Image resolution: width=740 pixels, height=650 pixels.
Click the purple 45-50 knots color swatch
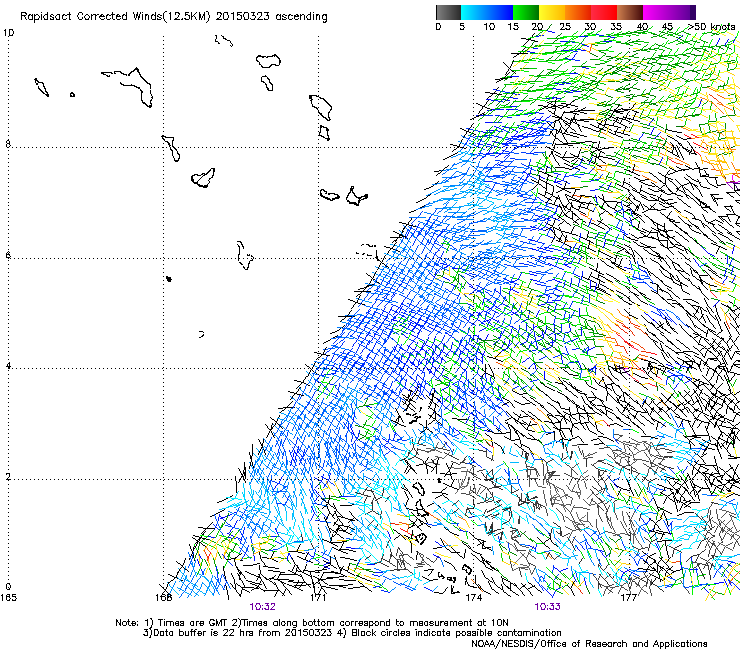click(x=681, y=12)
